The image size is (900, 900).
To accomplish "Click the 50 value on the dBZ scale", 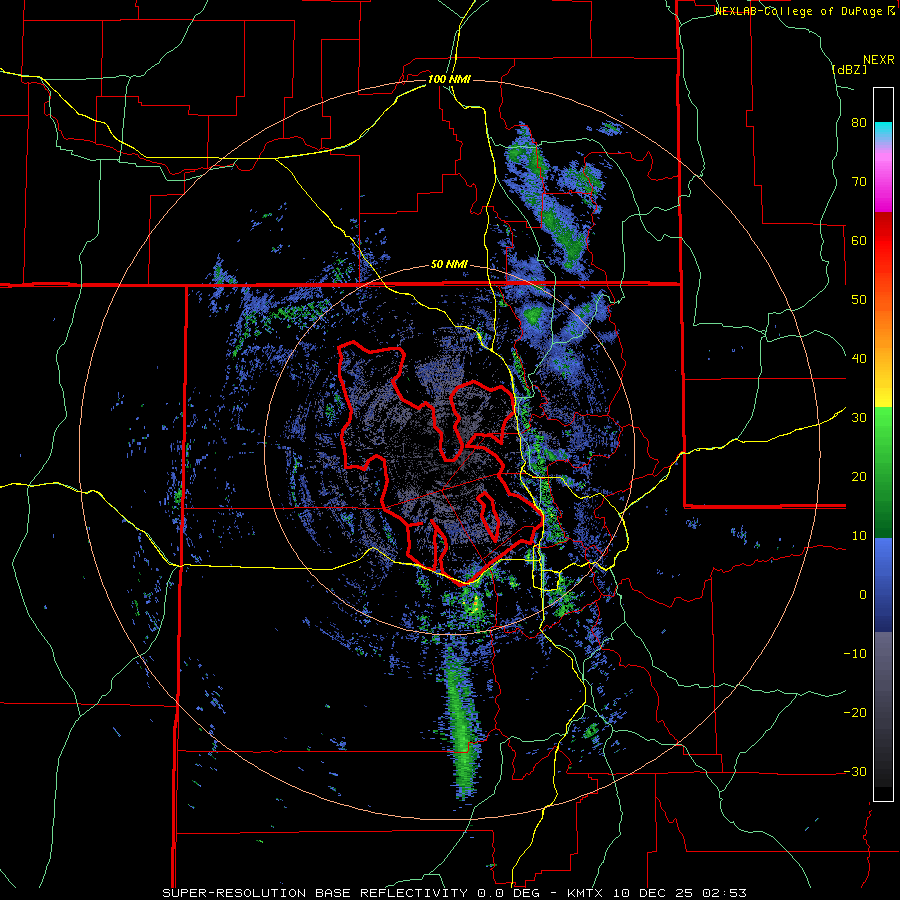I will [859, 300].
